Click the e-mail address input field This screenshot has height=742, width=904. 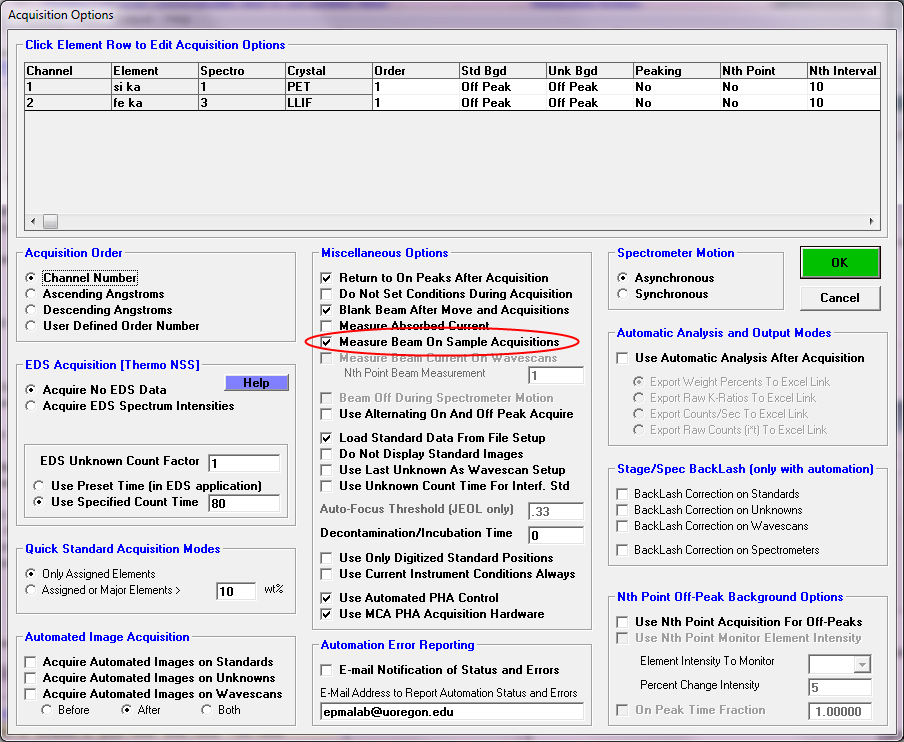[x=452, y=711]
